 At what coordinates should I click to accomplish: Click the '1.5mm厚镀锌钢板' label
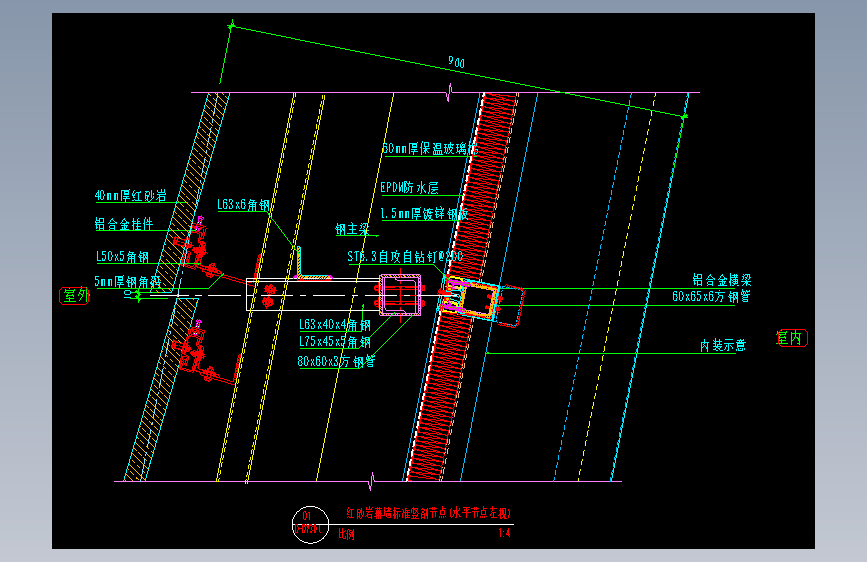click(x=424, y=214)
